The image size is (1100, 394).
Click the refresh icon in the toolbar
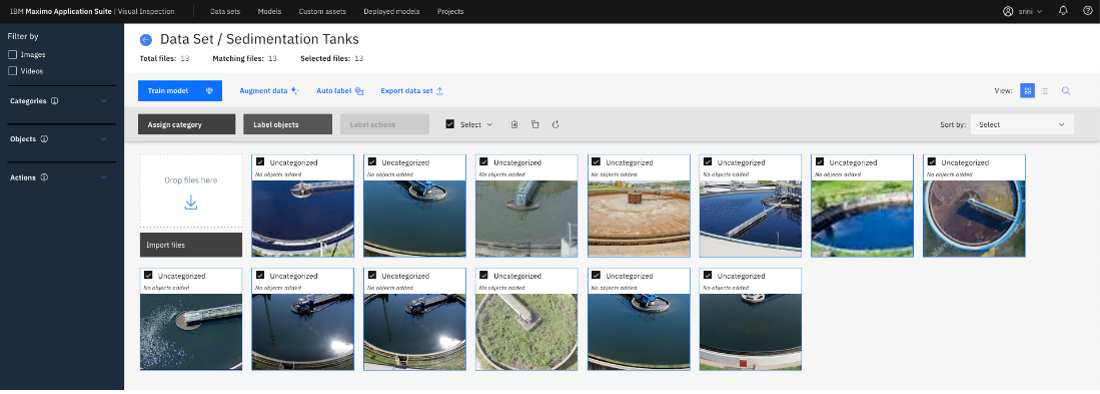555,124
